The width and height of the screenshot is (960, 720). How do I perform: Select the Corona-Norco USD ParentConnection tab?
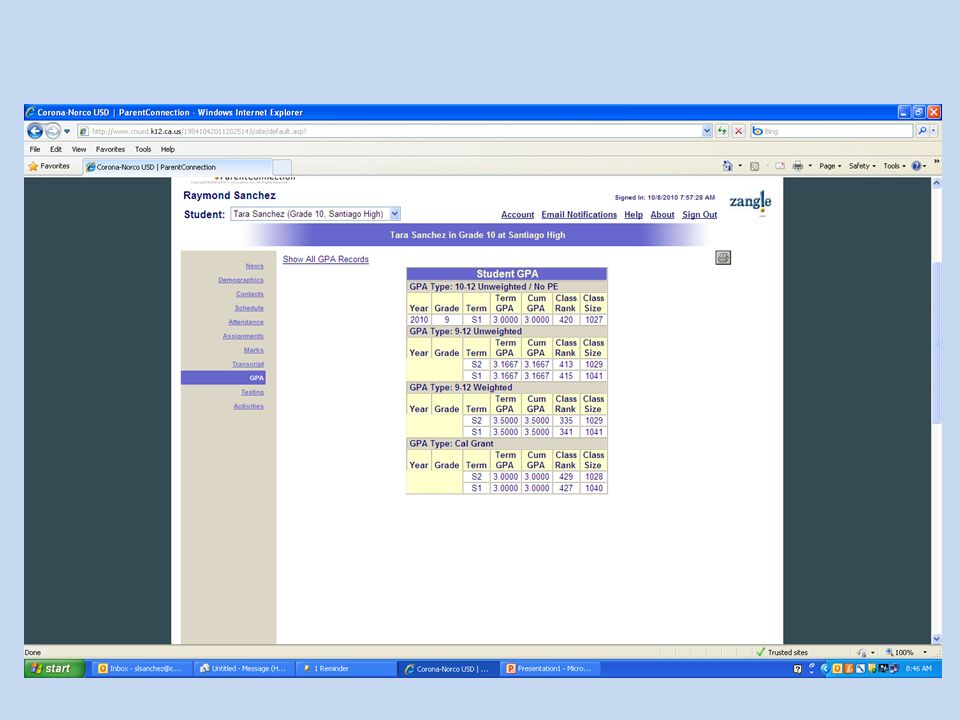click(178, 167)
